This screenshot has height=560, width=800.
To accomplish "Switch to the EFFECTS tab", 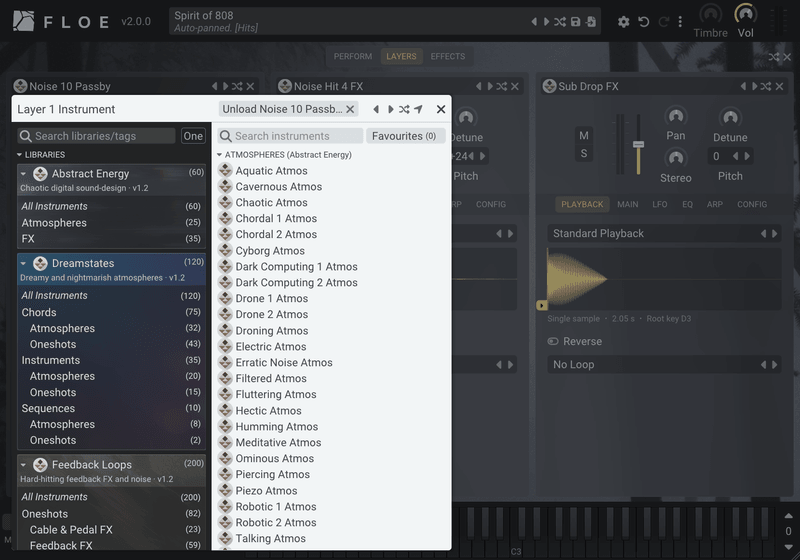I will point(447,57).
